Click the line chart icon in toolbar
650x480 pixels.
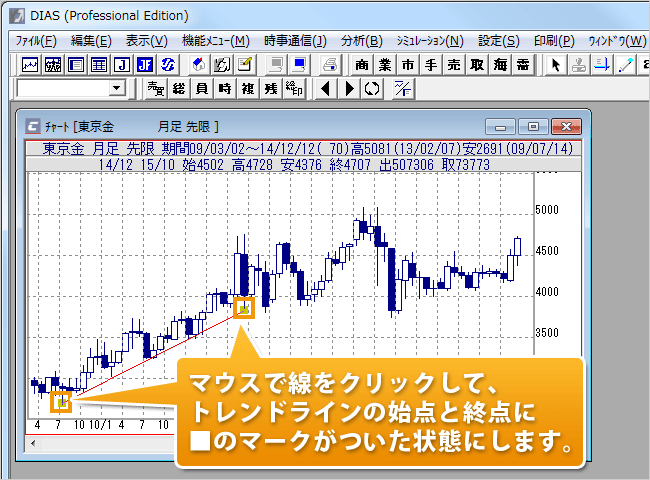point(30,65)
